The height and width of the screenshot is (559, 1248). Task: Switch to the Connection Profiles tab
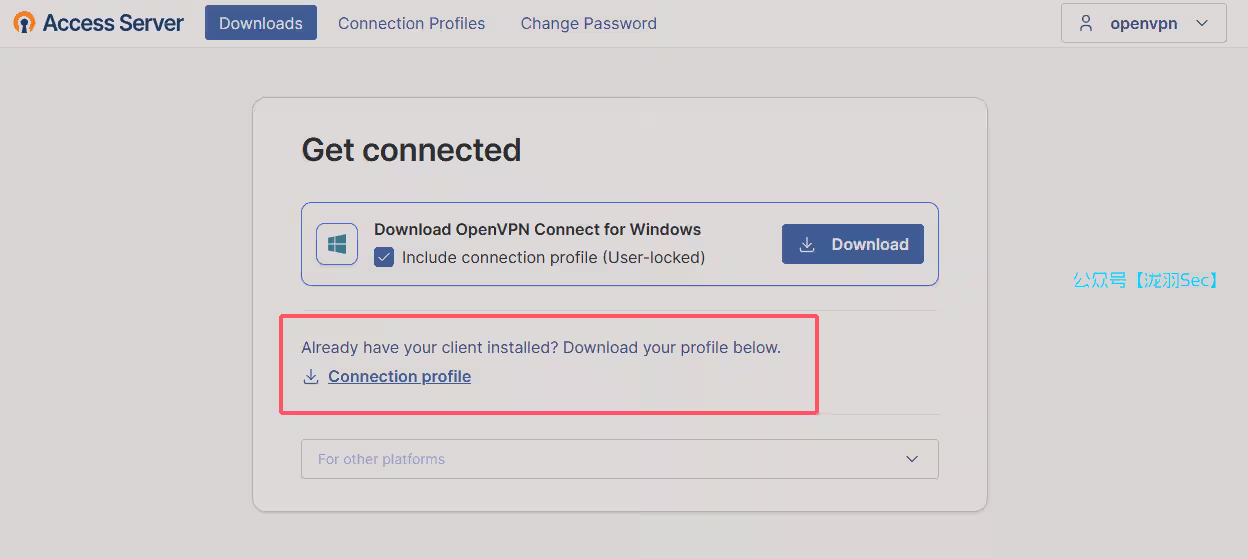[411, 23]
